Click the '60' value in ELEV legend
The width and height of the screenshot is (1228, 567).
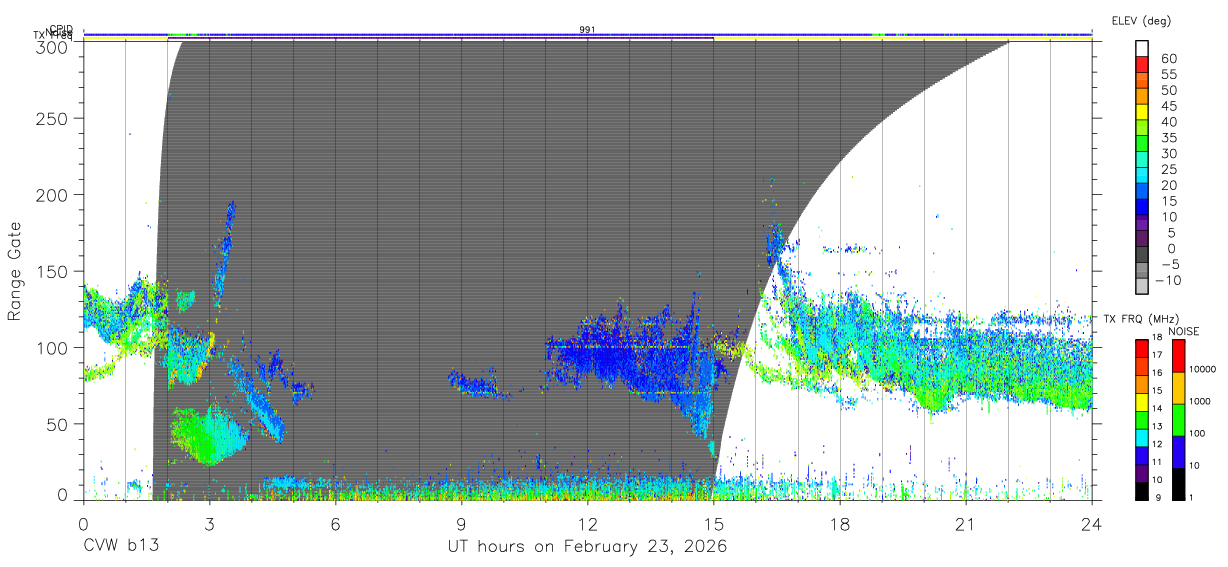coord(1168,59)
